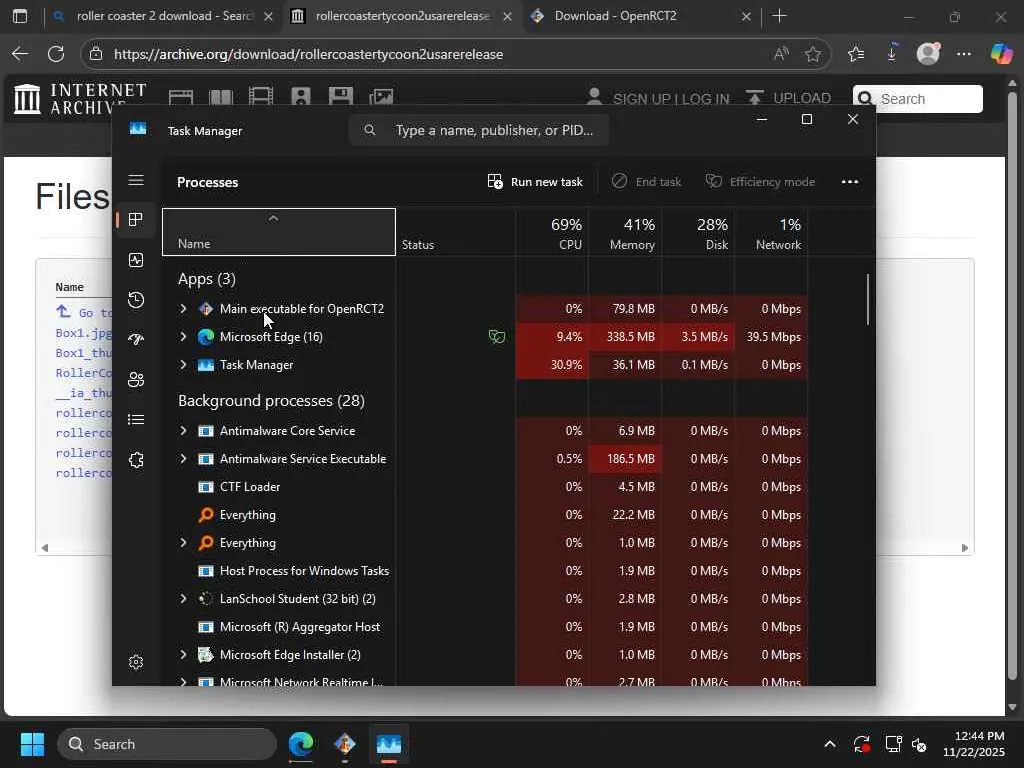Viewport: 1024px width, 768px height.
Task: Open Edge Downloads icon
Action: (891, 54)
